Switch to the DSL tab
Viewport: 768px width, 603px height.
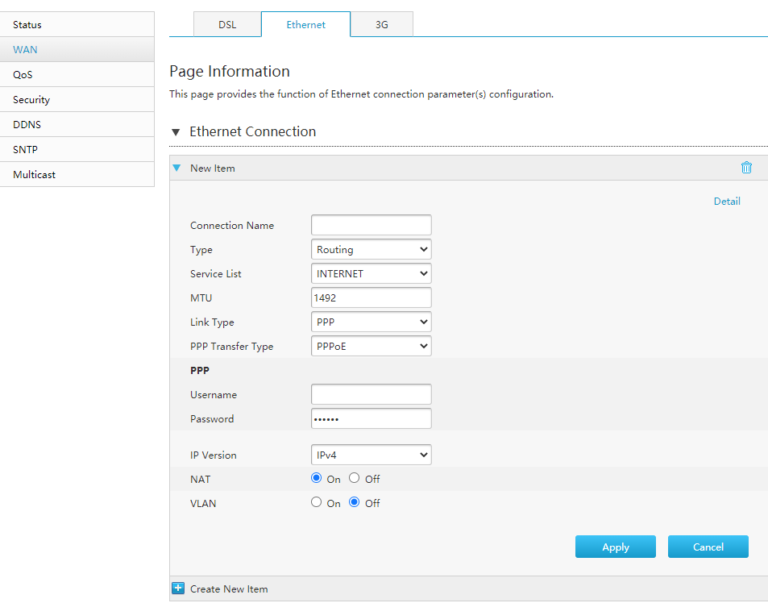[227, 25]
